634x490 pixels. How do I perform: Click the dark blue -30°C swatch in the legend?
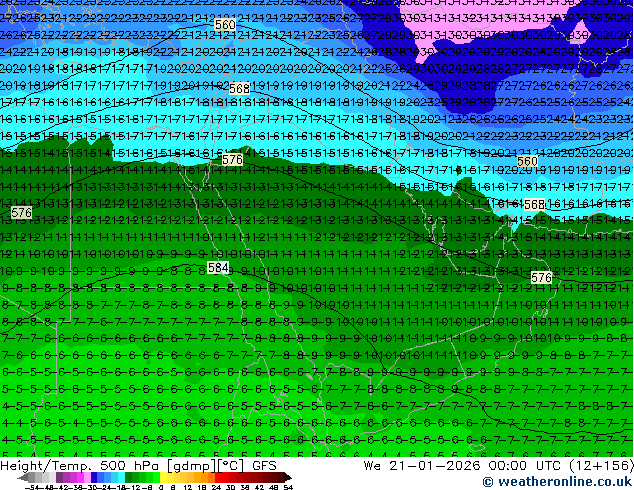pyautogui.click(x=94, y=477)
